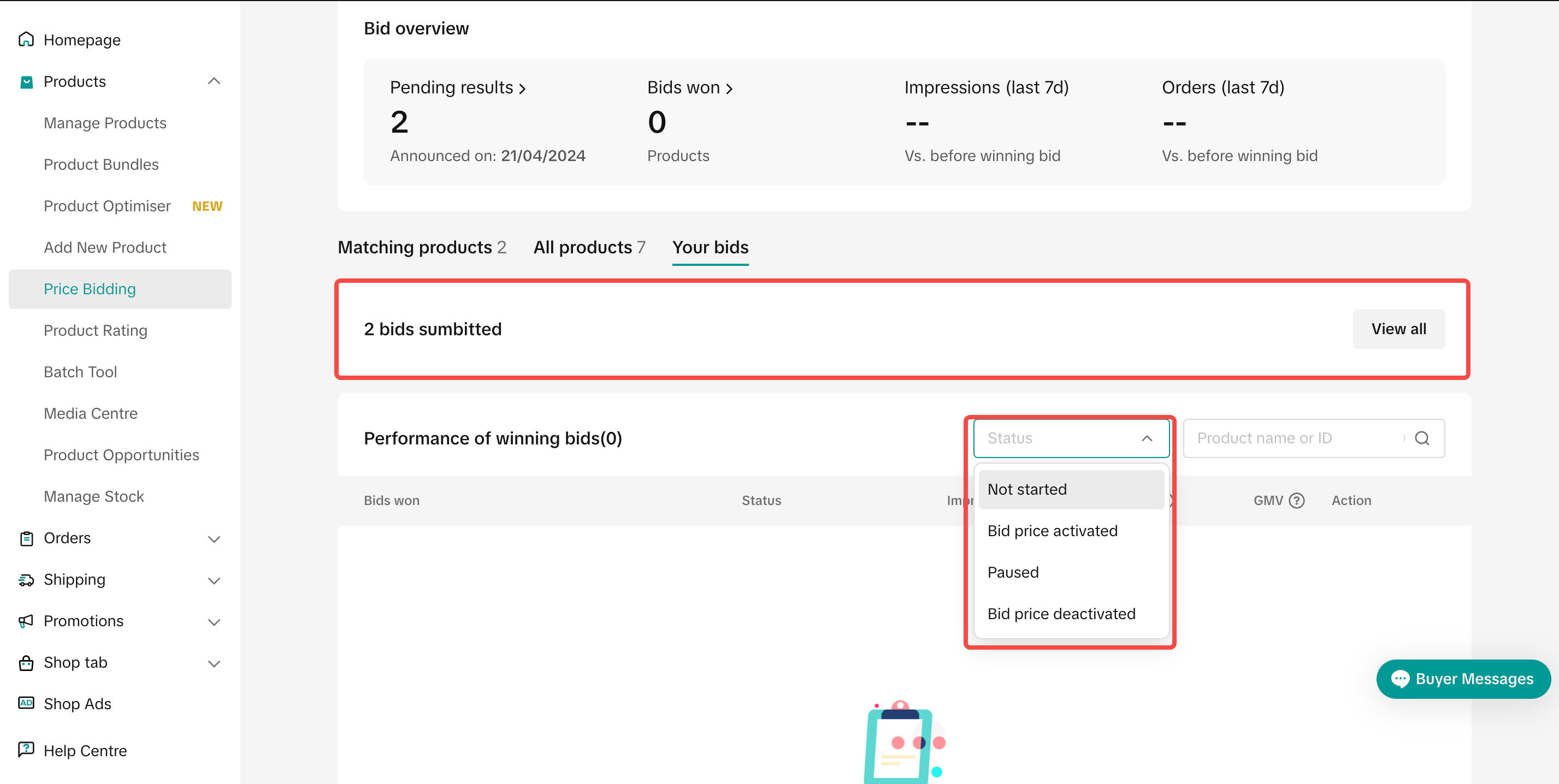The height and width of the screenshot is (784, 1559).
Task: Click the Homepage house icon
Action: 26,40
